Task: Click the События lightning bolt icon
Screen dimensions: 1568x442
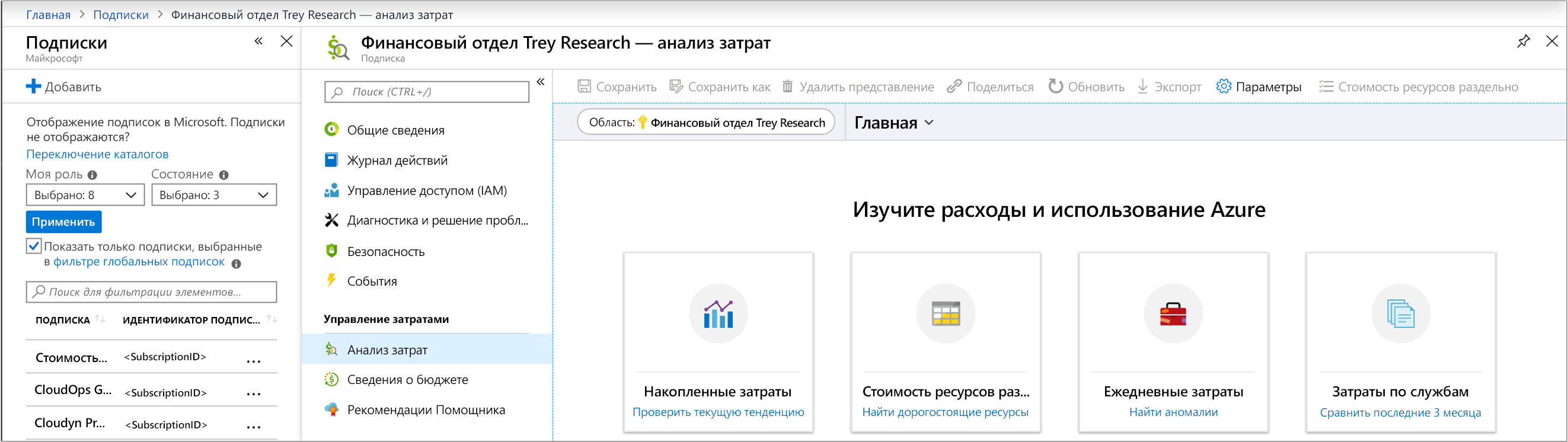Action: (331, 280)
